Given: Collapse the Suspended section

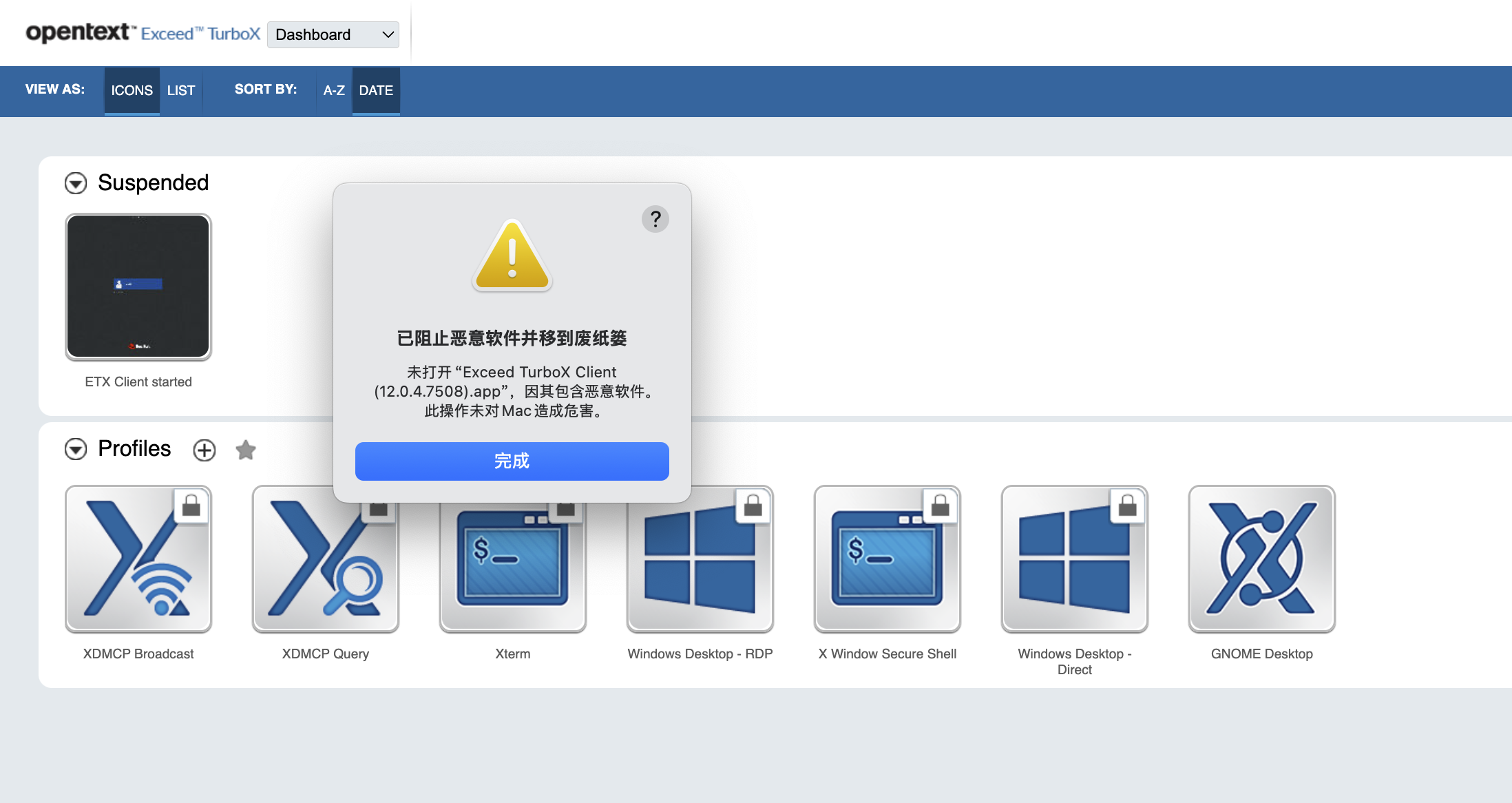Looking at the screenshot, I should tap(76, 183).
